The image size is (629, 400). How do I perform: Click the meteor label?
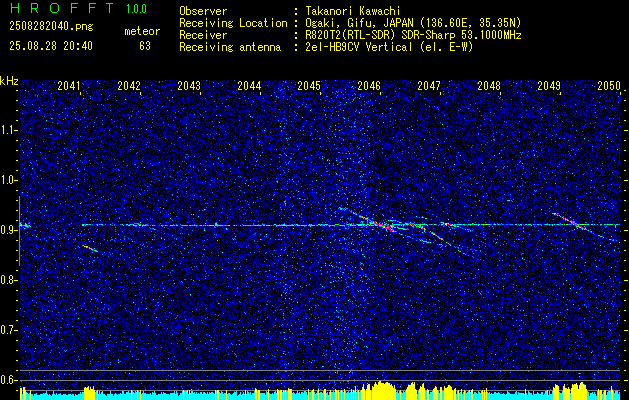click(142, 31)
